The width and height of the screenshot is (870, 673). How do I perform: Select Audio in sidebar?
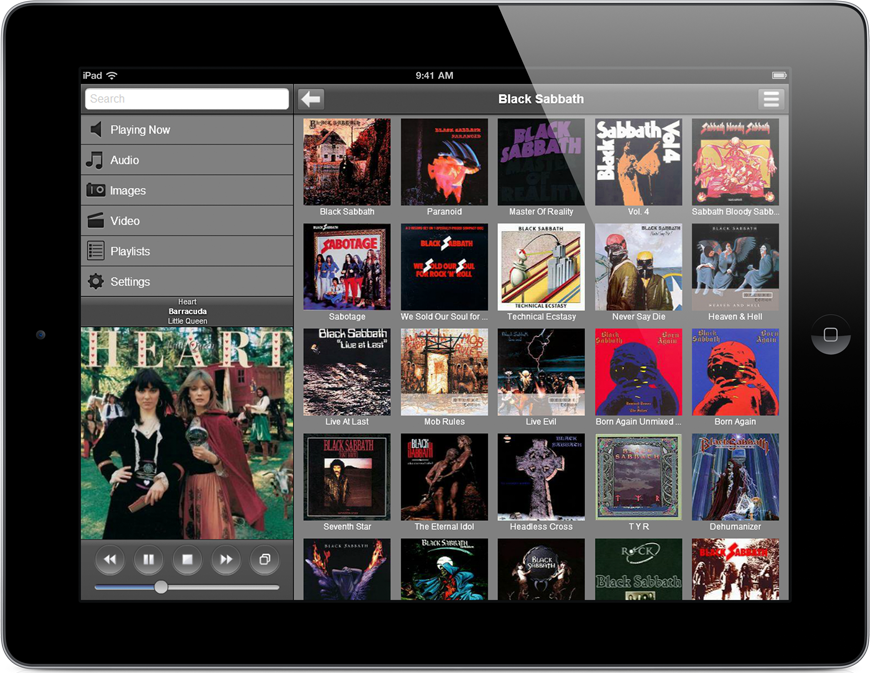[187, 160]
